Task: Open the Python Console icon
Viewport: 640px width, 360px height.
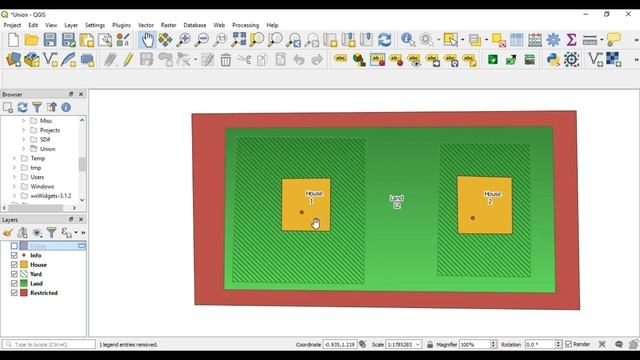Action: 553,60
